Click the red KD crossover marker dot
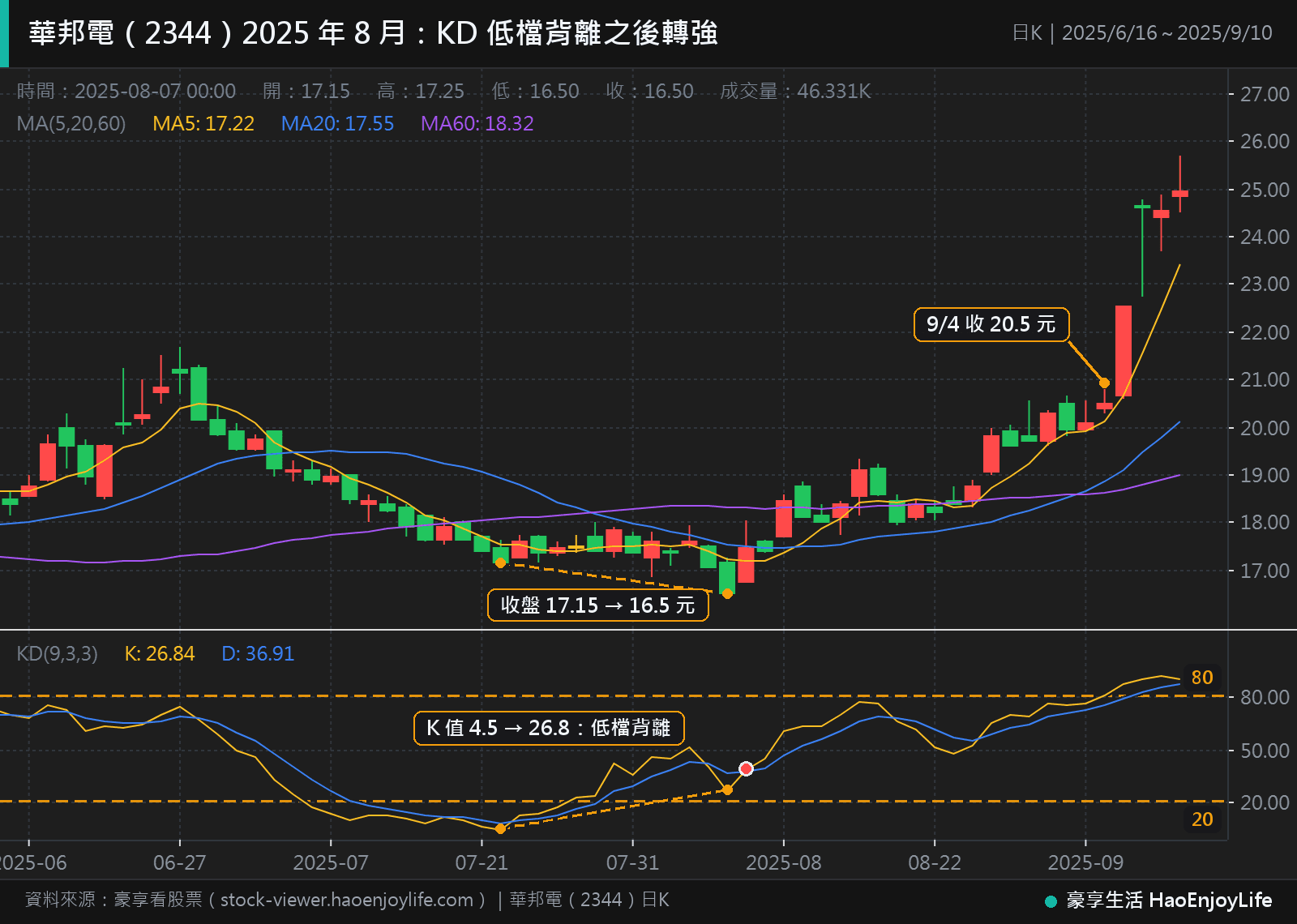Image resolution: width=1297 pixels, height=924 pixels. (746, 768)
